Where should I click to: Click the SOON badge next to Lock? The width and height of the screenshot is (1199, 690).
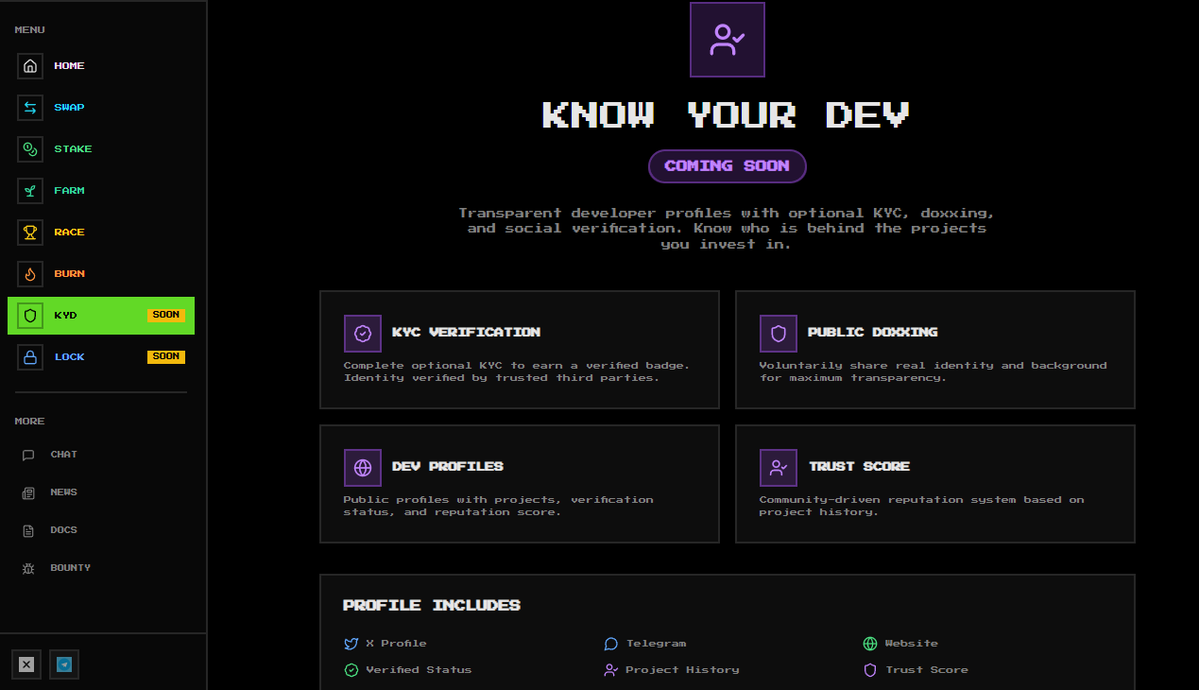click(166, 356)
